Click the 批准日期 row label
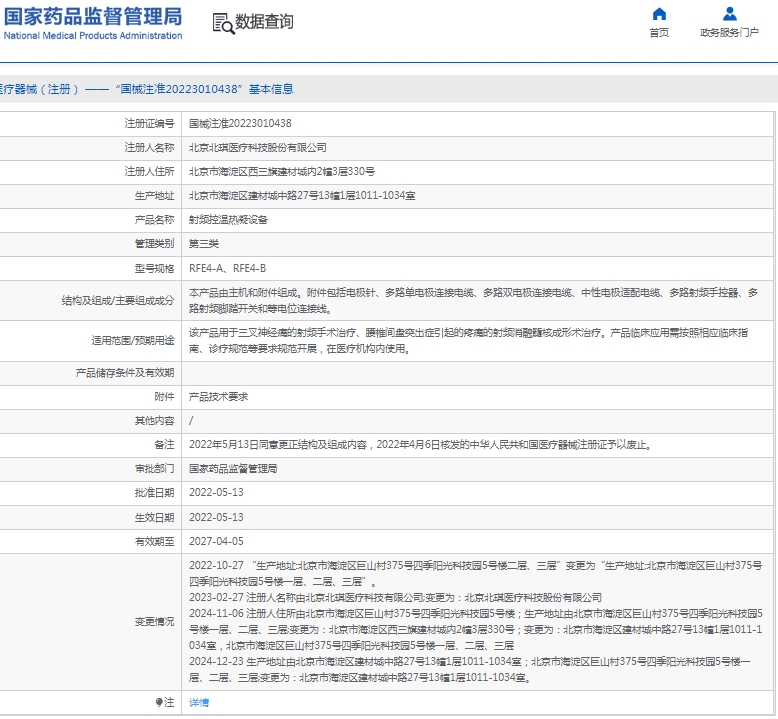 154,493
